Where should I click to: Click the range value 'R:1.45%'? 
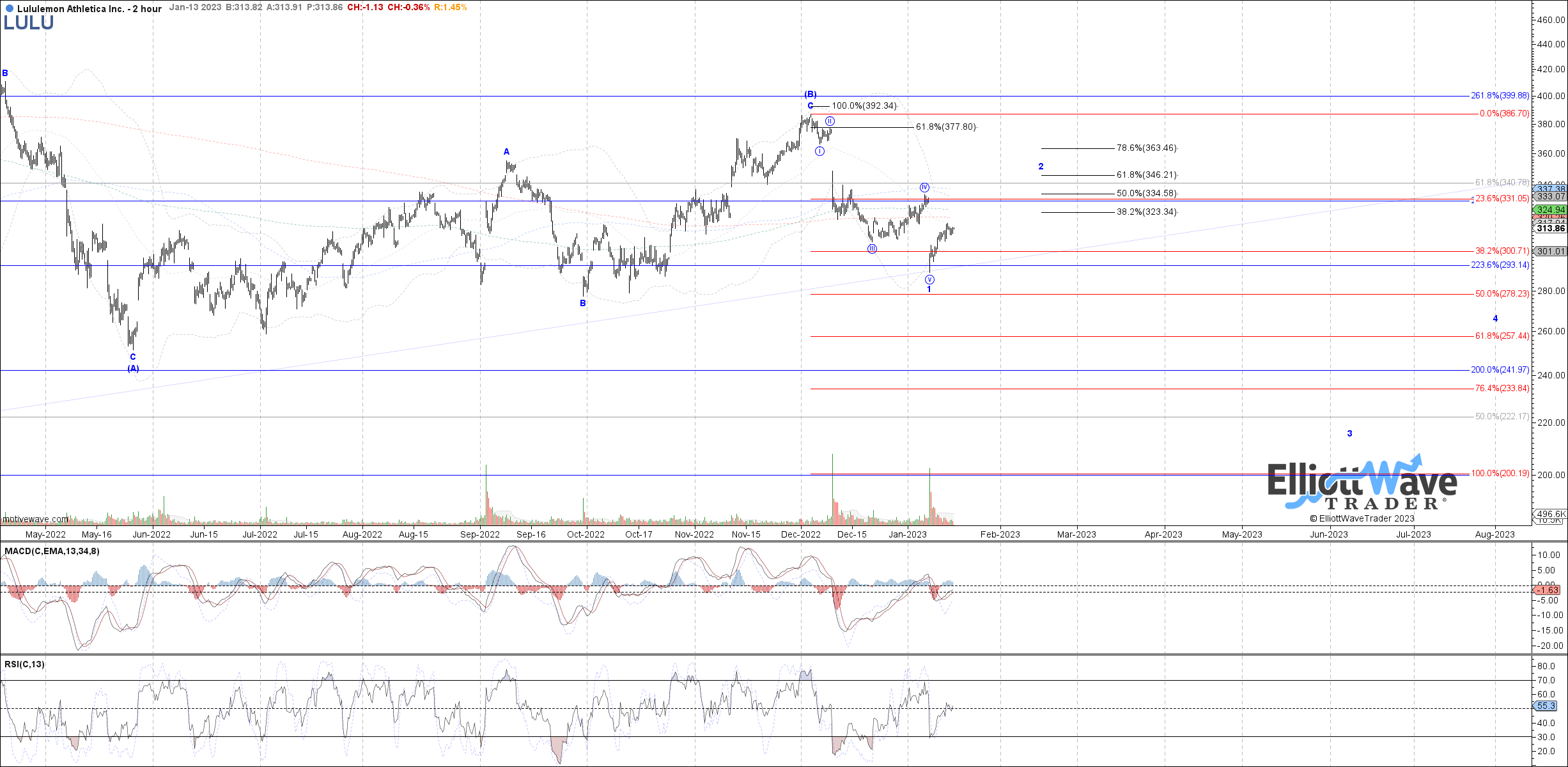450,8
